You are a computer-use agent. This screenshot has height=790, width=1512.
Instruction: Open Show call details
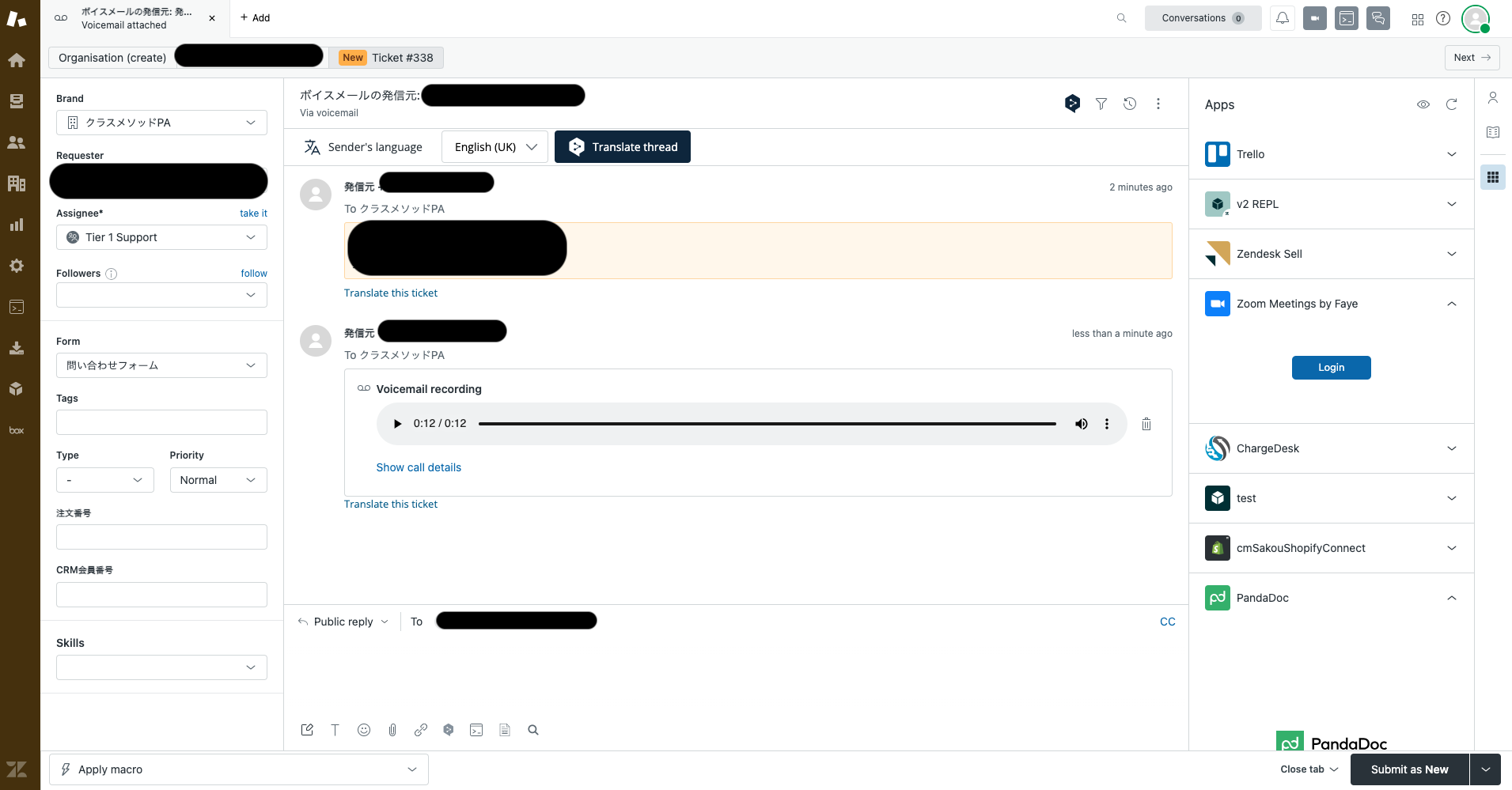pyautogui.click(x=419, y=467)
